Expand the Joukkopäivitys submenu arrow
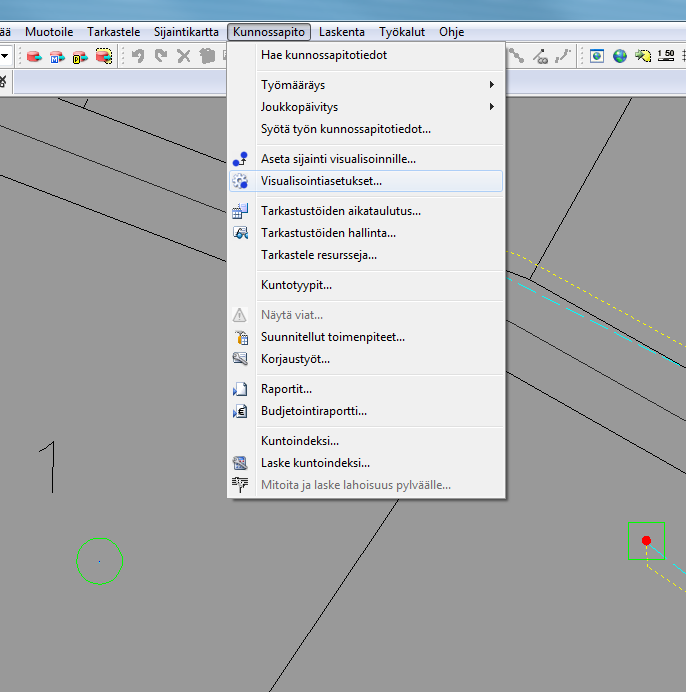686x692 pixels. click(492, 106)
